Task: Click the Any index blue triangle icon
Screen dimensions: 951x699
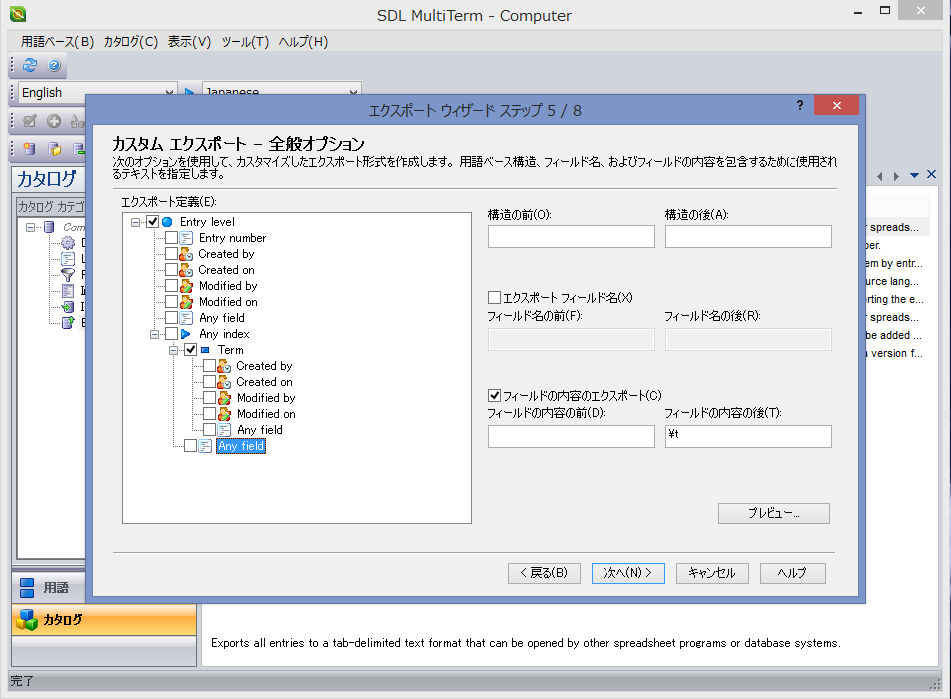Action: click(186, 334)
